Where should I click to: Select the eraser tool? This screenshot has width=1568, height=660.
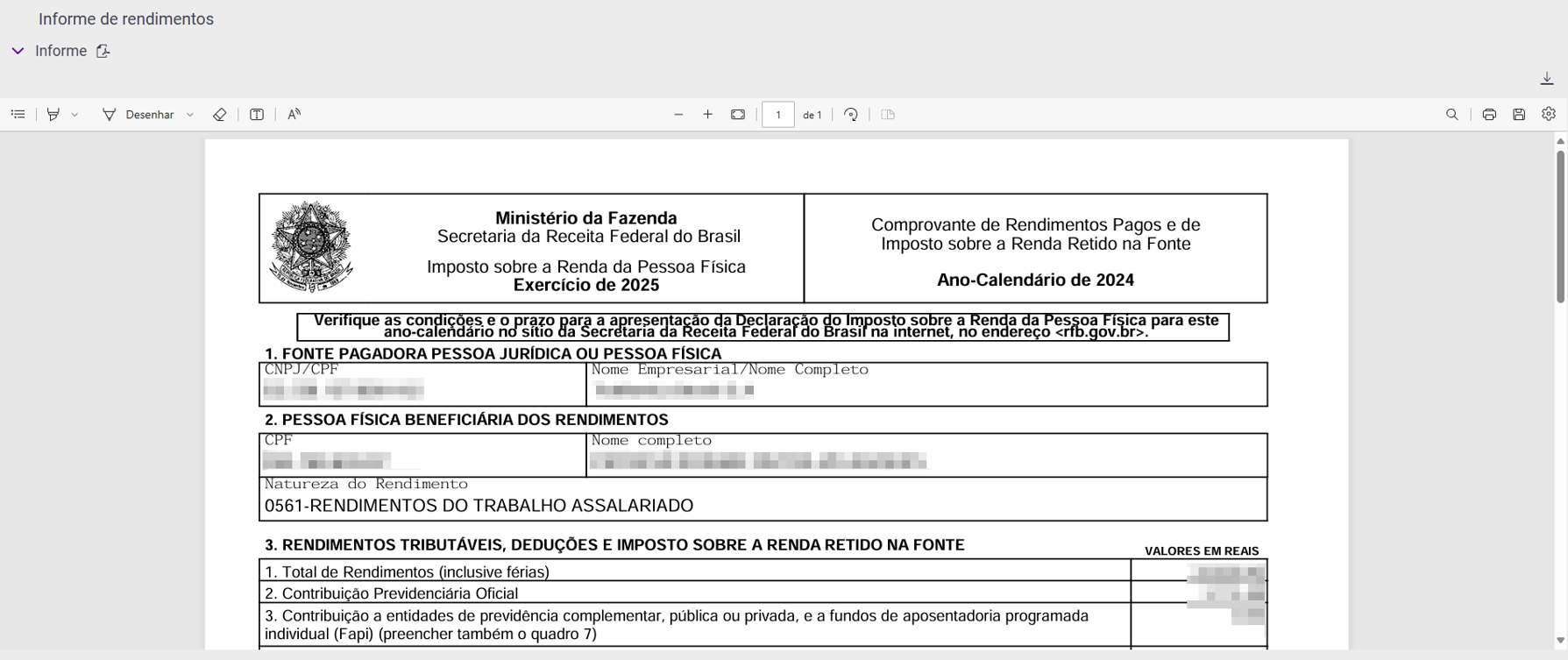click(220, 114)
